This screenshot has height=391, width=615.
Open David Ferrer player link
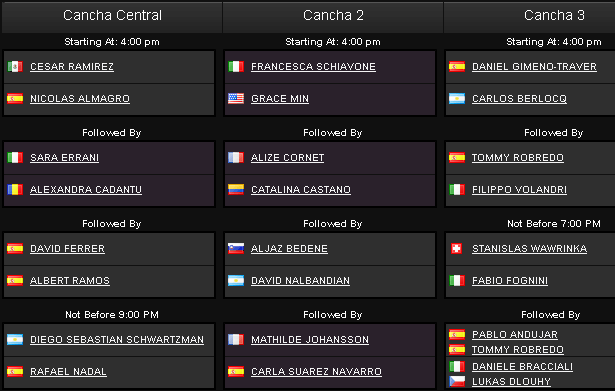click(67, 249)
